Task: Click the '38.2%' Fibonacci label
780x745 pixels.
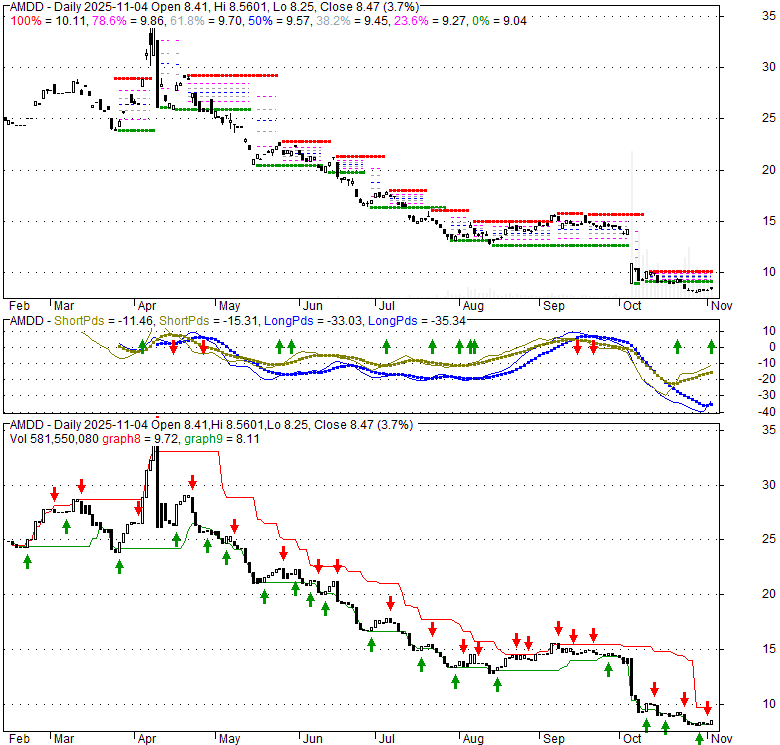Action: point(333,21)
